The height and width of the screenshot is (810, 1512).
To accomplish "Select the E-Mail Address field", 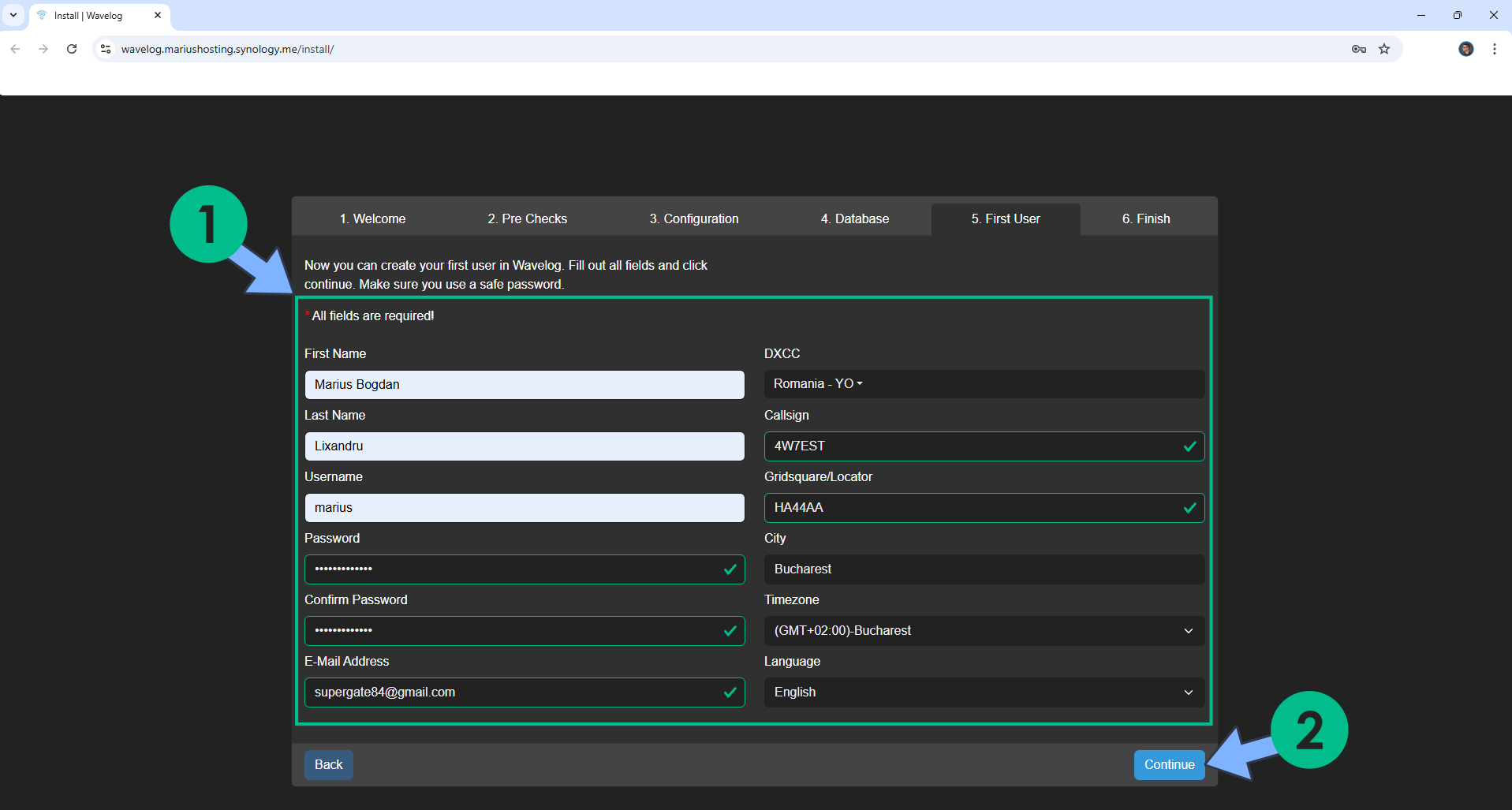I will pos(525,692).
